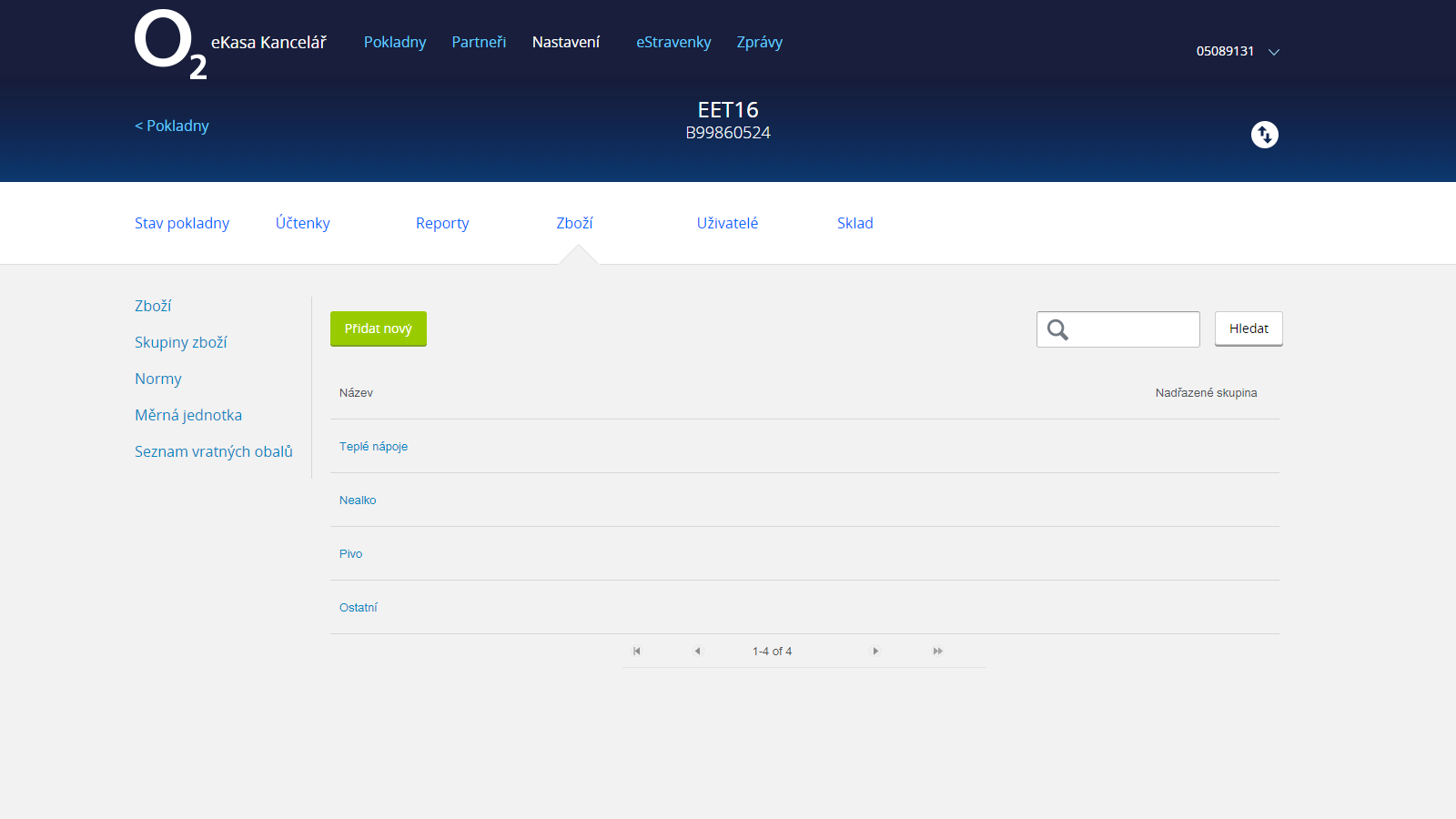The height and width of the screenshot is (819, 1456).
Task: Click the magnifying glass search icon
Action: (1057, 329)
